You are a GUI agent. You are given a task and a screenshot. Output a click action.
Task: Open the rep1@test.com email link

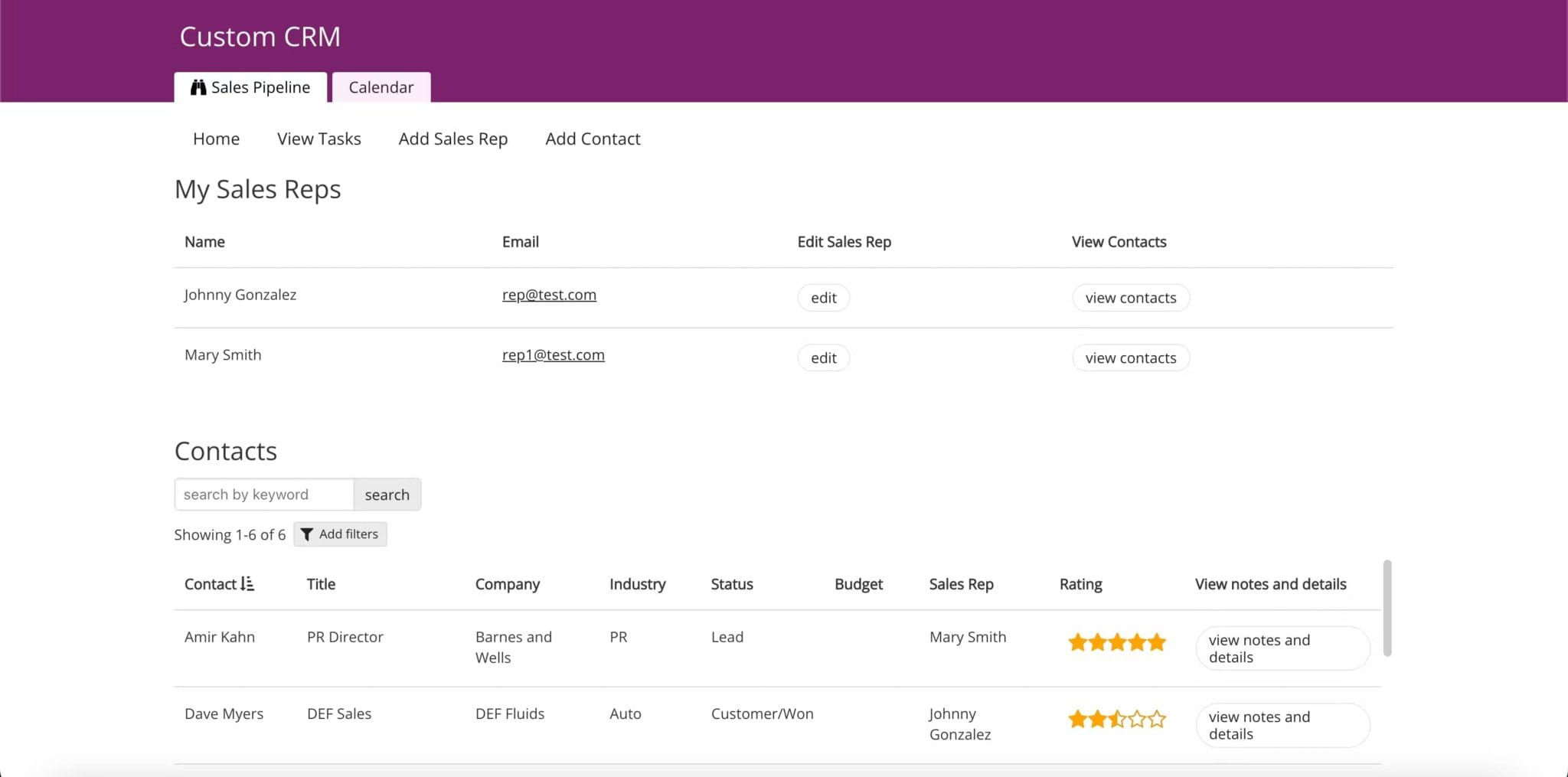[553, 354]
